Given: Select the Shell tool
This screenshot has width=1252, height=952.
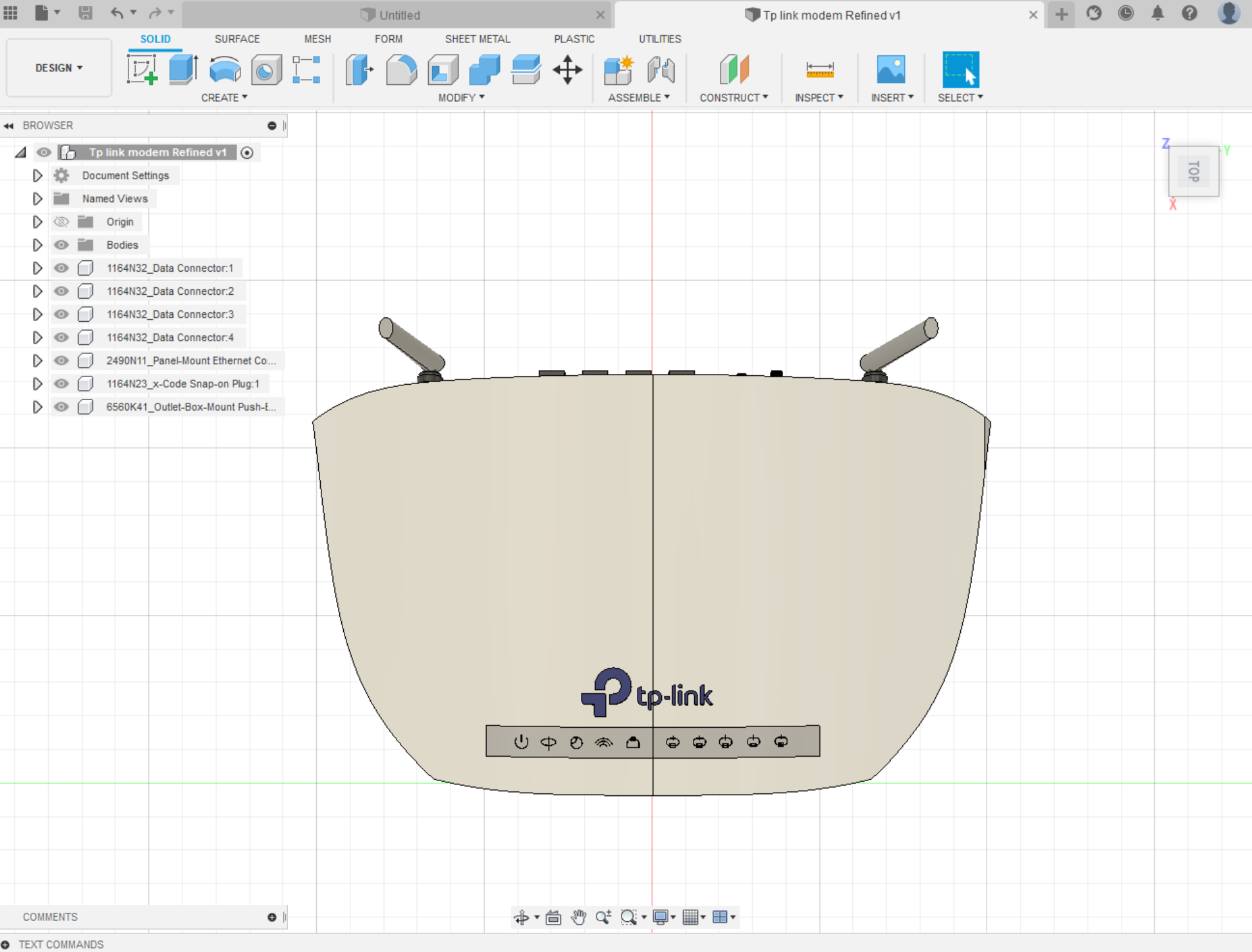Looking at the screenshot, I should [443, 69].
